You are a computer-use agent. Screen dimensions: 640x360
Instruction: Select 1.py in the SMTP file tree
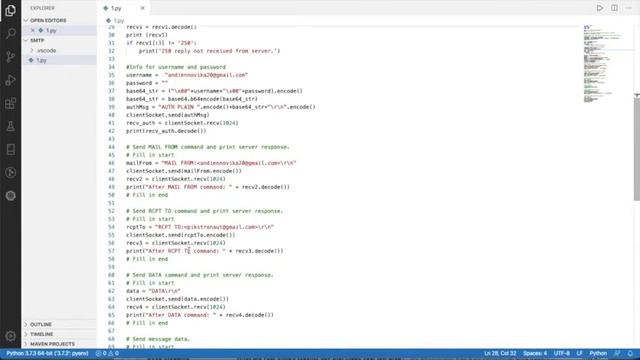pos(42,60)
